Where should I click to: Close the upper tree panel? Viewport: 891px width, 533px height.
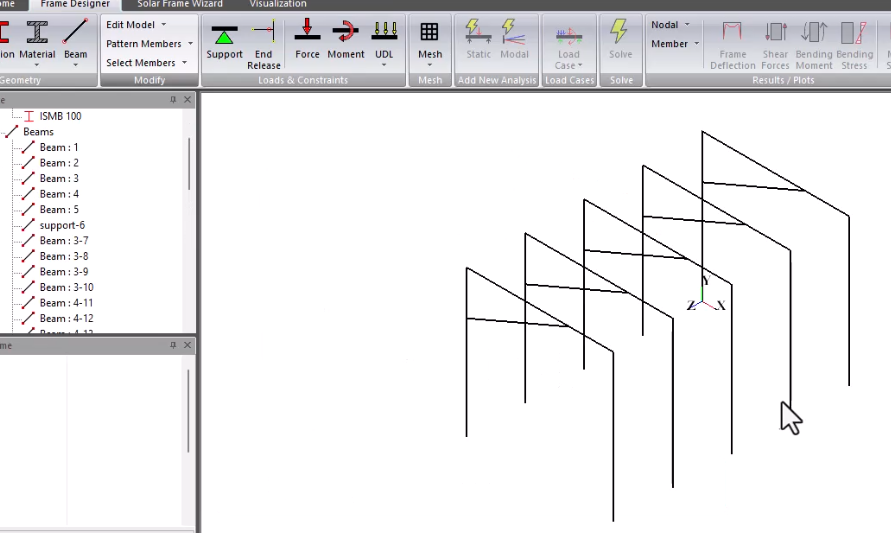tap(188, 99)
